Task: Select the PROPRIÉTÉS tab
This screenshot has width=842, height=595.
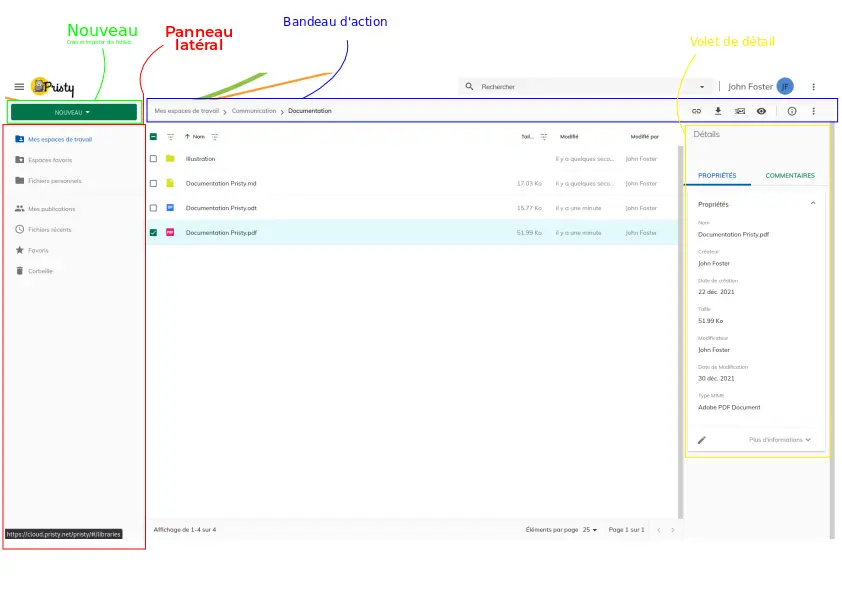Action: click(717, 175)
